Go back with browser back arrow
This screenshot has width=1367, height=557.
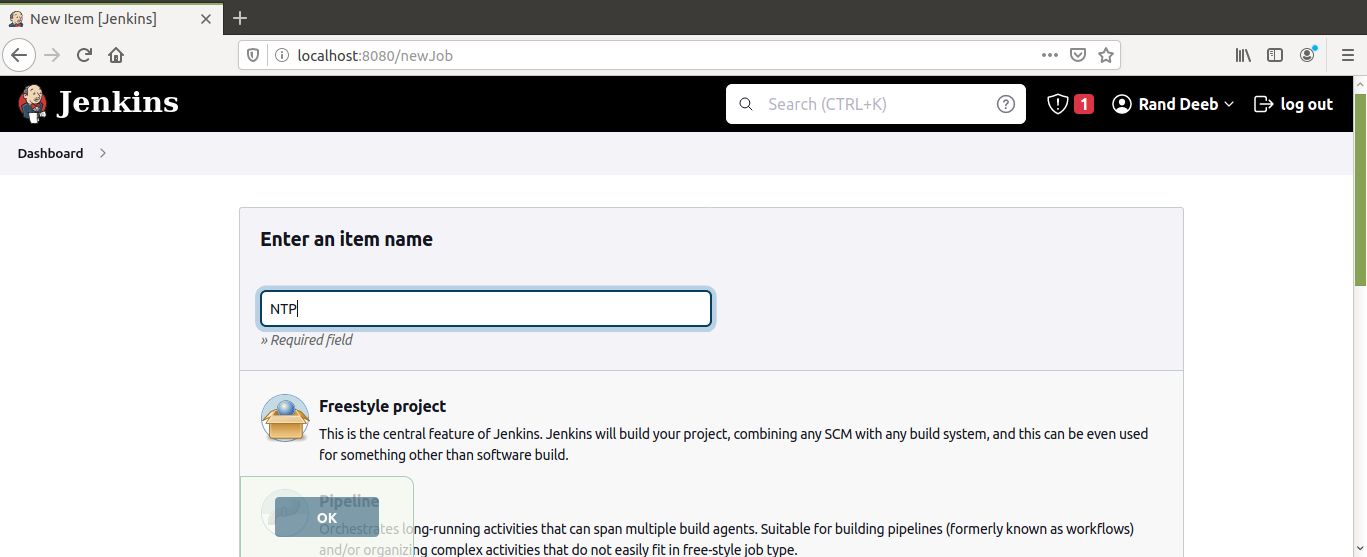[19, 55]
